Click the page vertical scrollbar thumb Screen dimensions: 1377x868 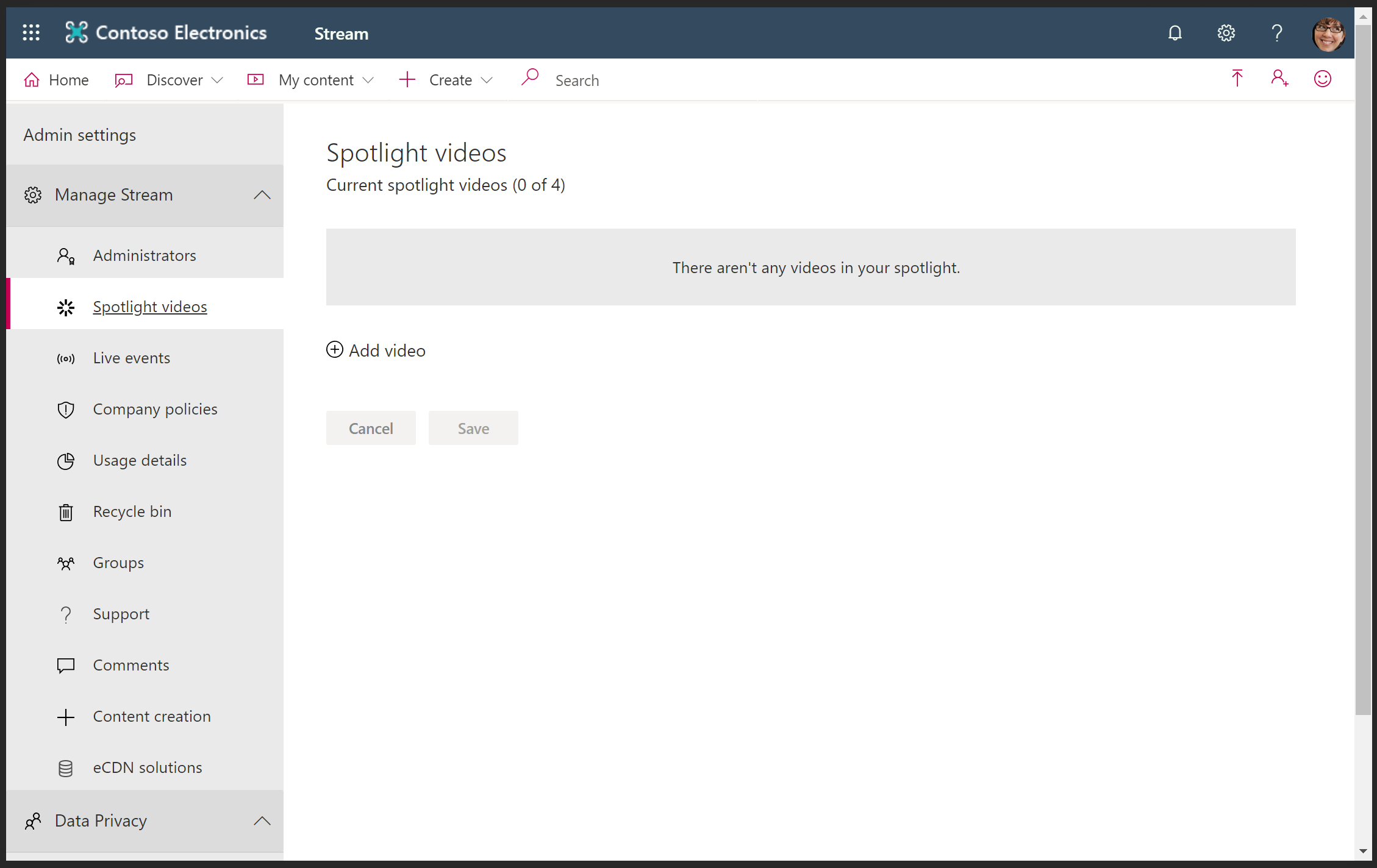(1363, 370)
